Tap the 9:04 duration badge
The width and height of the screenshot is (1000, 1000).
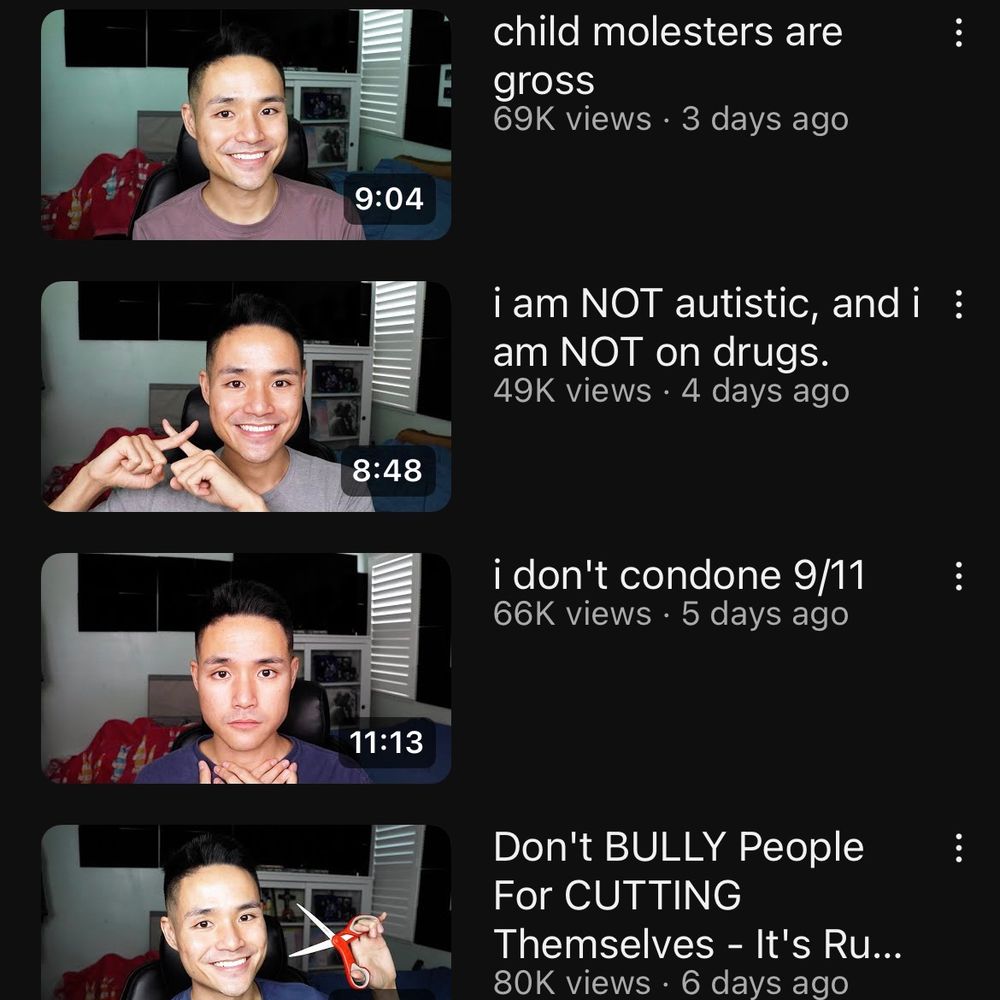(389, 198)
